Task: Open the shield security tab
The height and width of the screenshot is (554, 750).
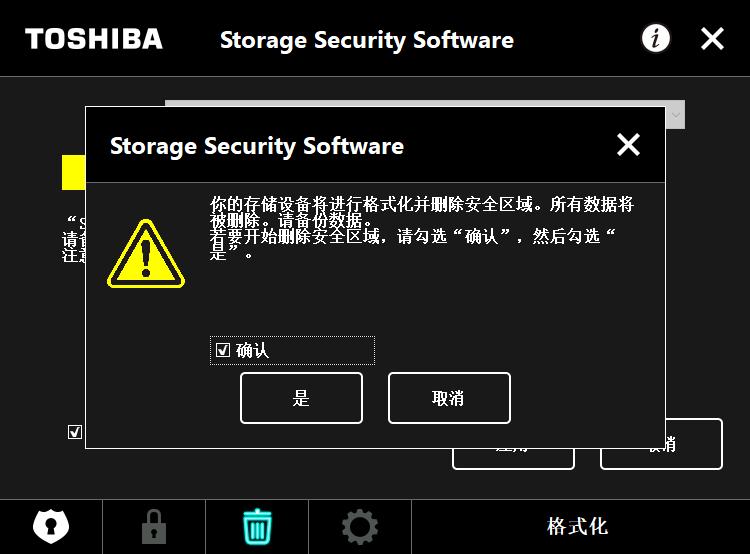Action: [x=51, y=525]
